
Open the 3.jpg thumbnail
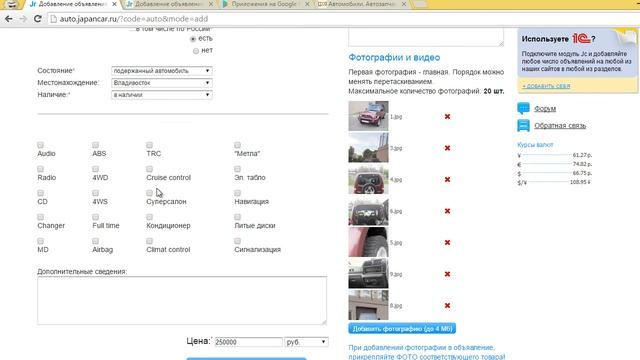click(368, 147)
